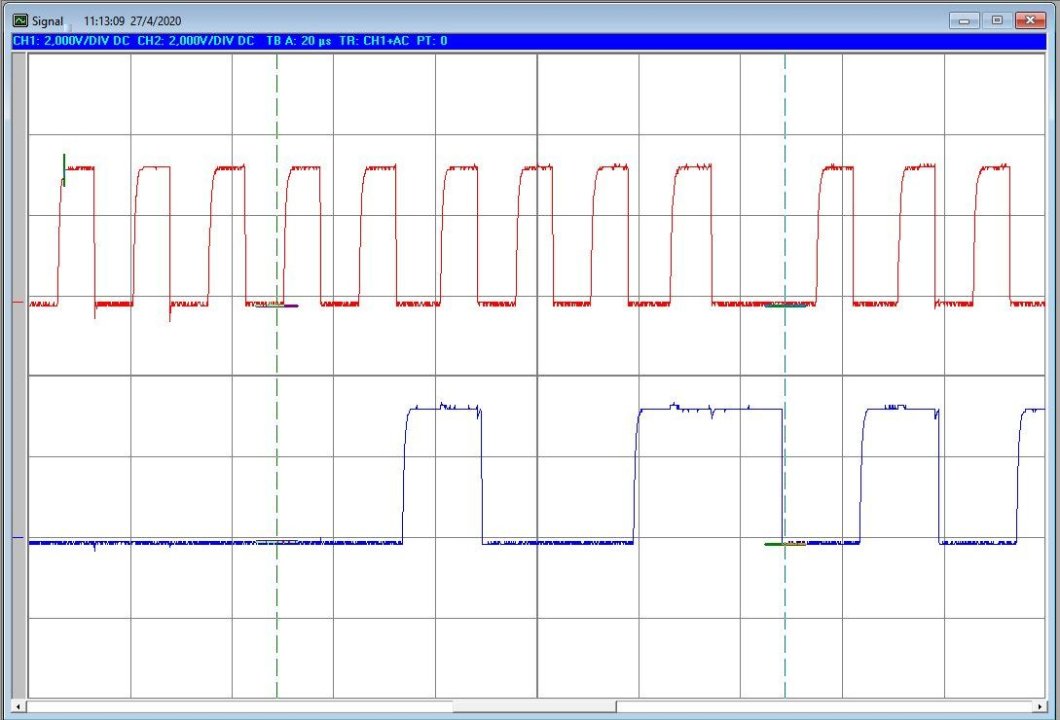Select the CH1 red zero-level marker

click(x=18, y=302)
